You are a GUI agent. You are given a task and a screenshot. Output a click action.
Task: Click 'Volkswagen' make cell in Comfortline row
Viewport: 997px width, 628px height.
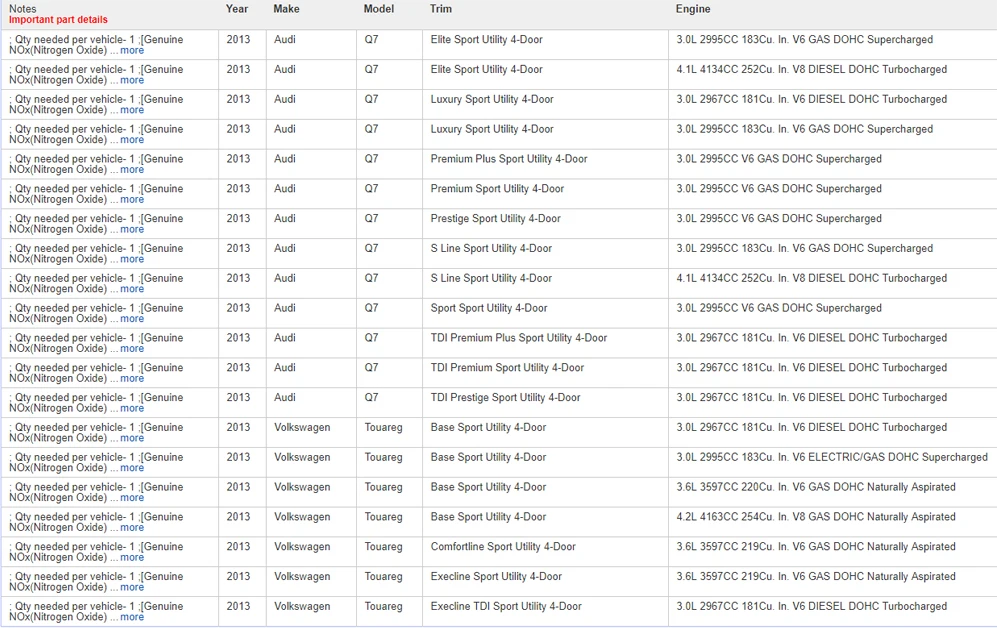[x=302, y=547]
